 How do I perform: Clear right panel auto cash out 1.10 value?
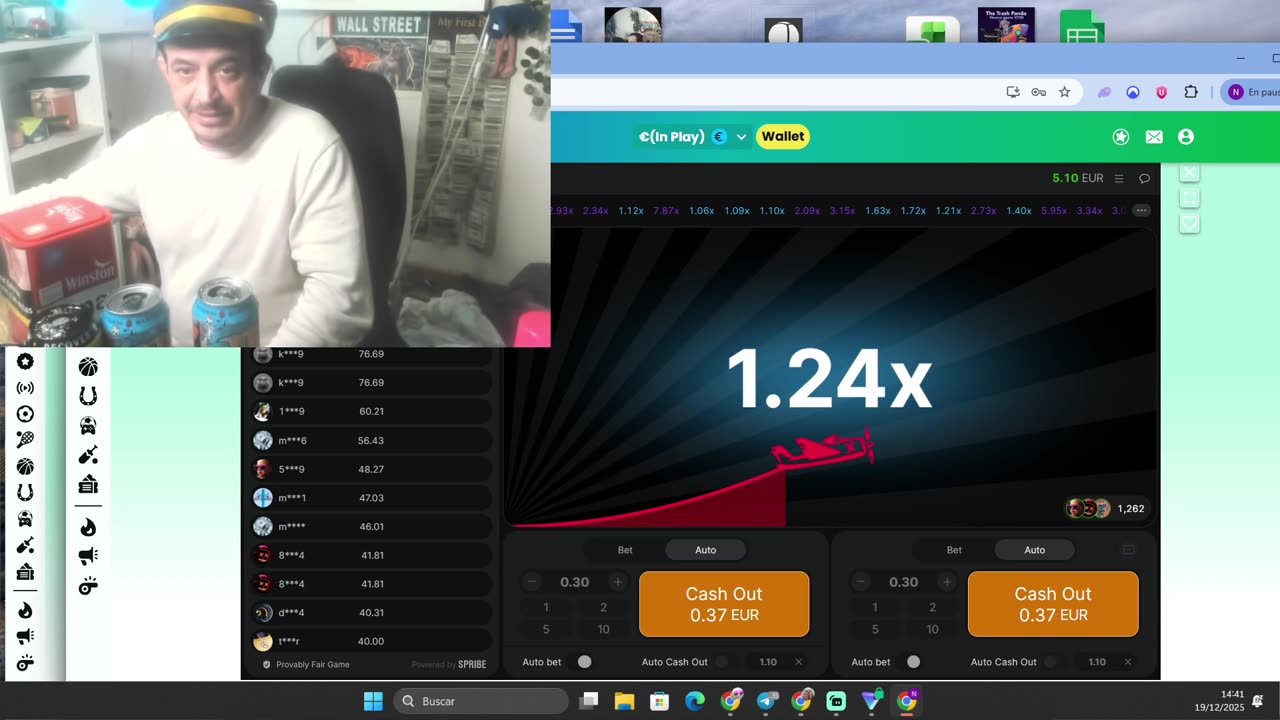1128,662
